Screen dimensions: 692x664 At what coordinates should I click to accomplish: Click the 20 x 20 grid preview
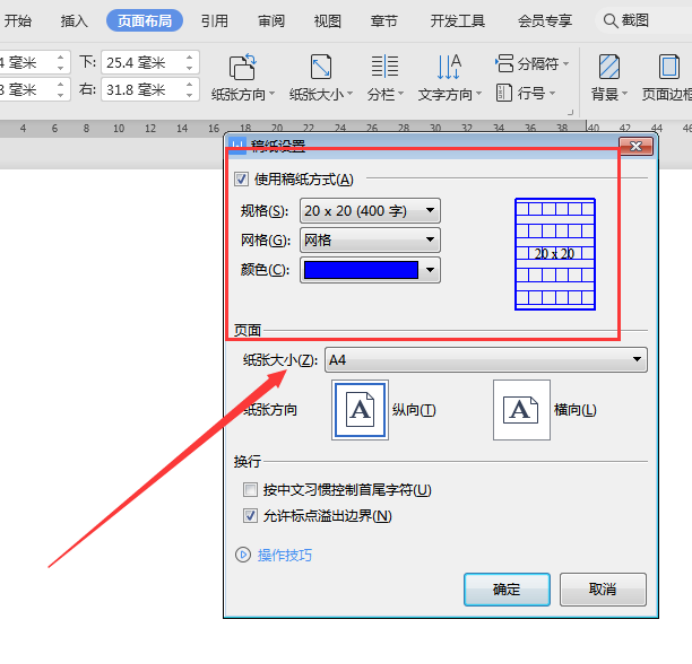click(x=555, y=254)
